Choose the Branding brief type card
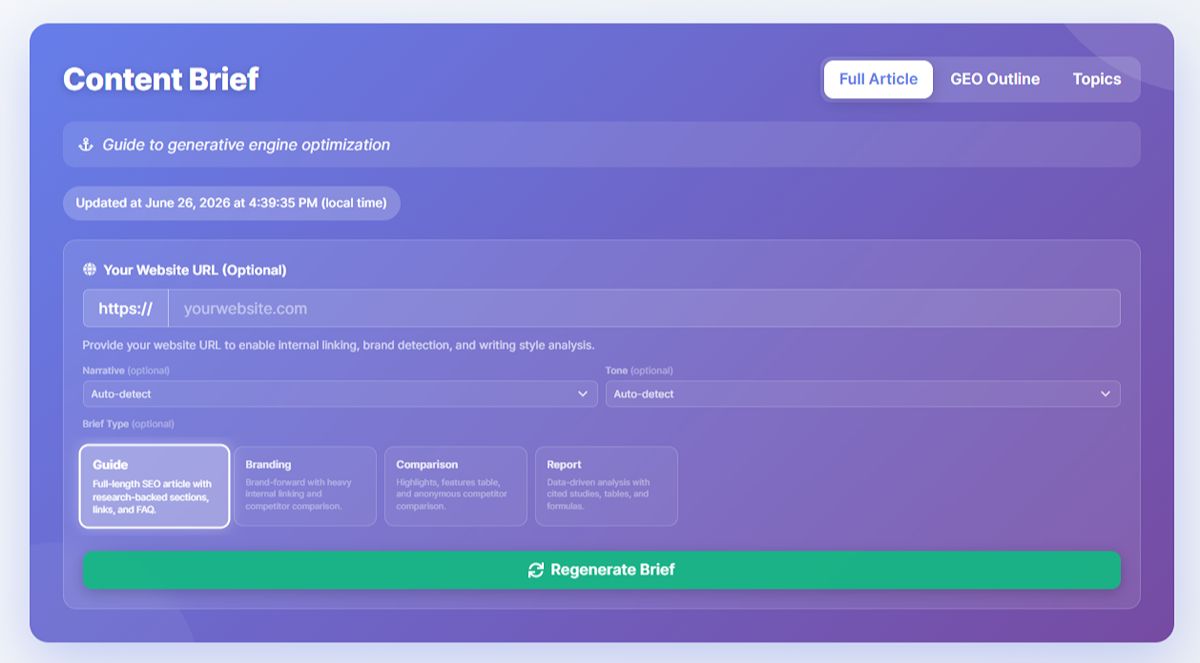Viewport: 1200px width, 663px height. pos(305,486)
